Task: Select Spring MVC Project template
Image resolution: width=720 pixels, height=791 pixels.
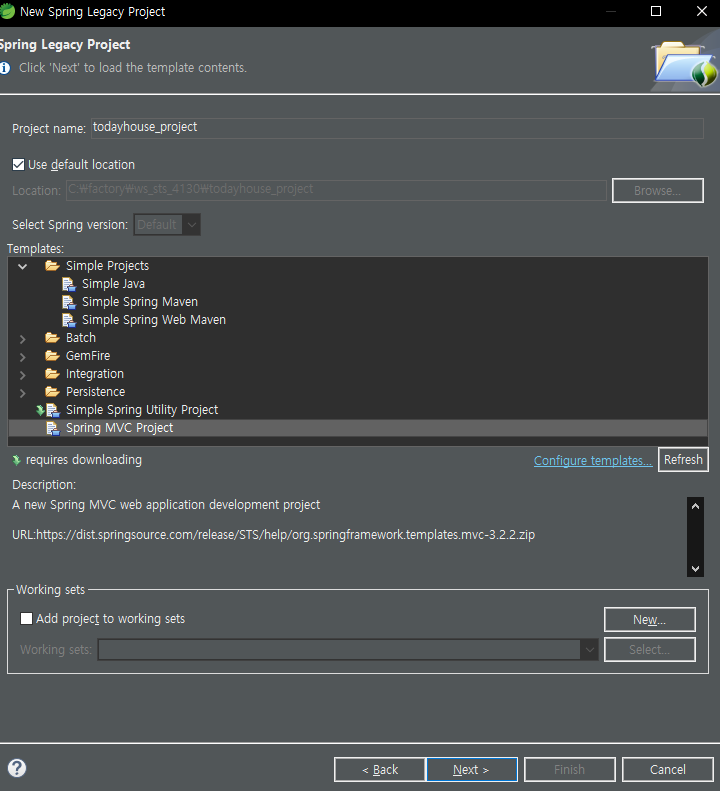Action: click(x=358, y=428)
